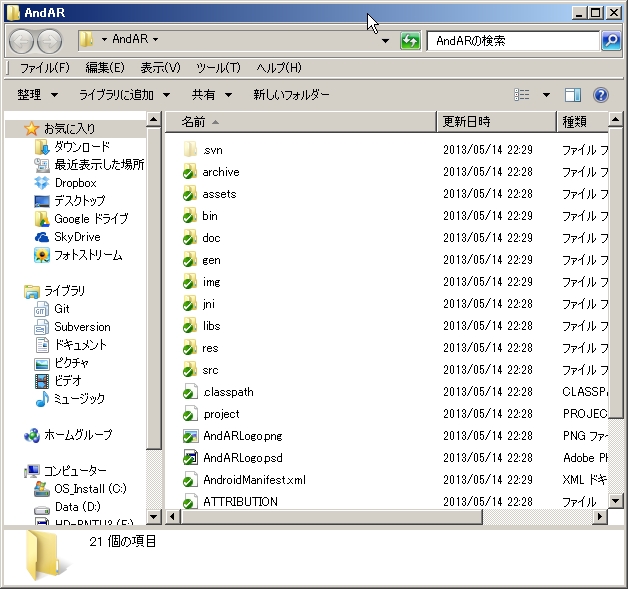Viewport: 628px width, 589px height.
Task: Select the doc folder name
Action: (x=211, y=238)
